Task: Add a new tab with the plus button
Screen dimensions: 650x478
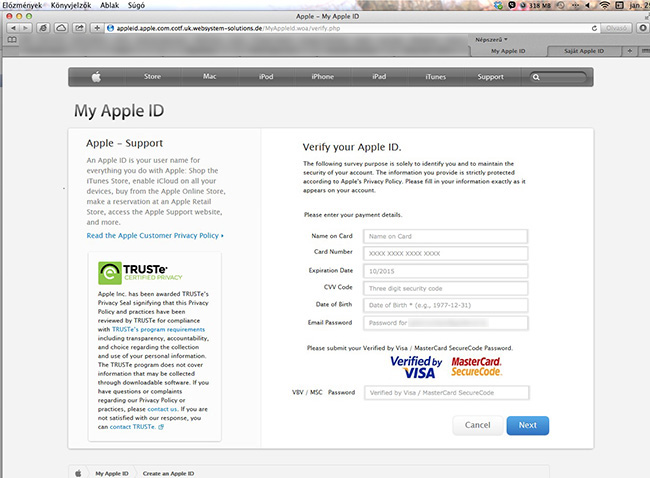Action: (630, 51)
